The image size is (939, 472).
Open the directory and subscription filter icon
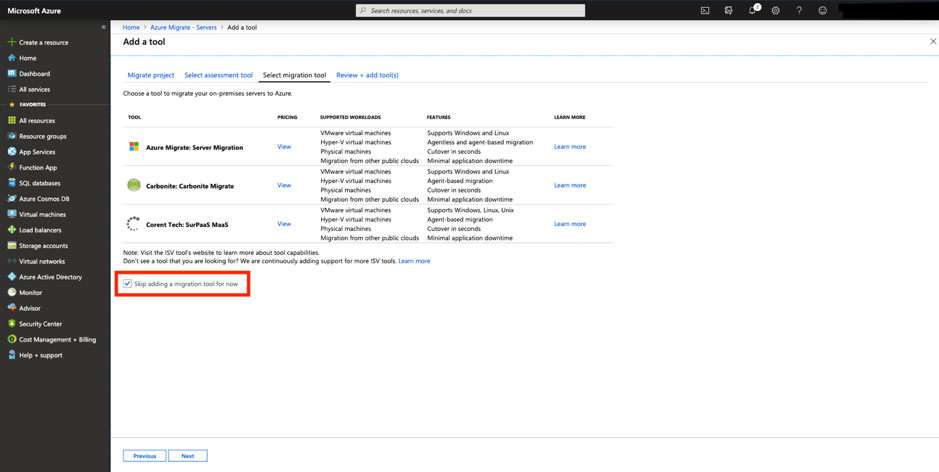(729, 11)
